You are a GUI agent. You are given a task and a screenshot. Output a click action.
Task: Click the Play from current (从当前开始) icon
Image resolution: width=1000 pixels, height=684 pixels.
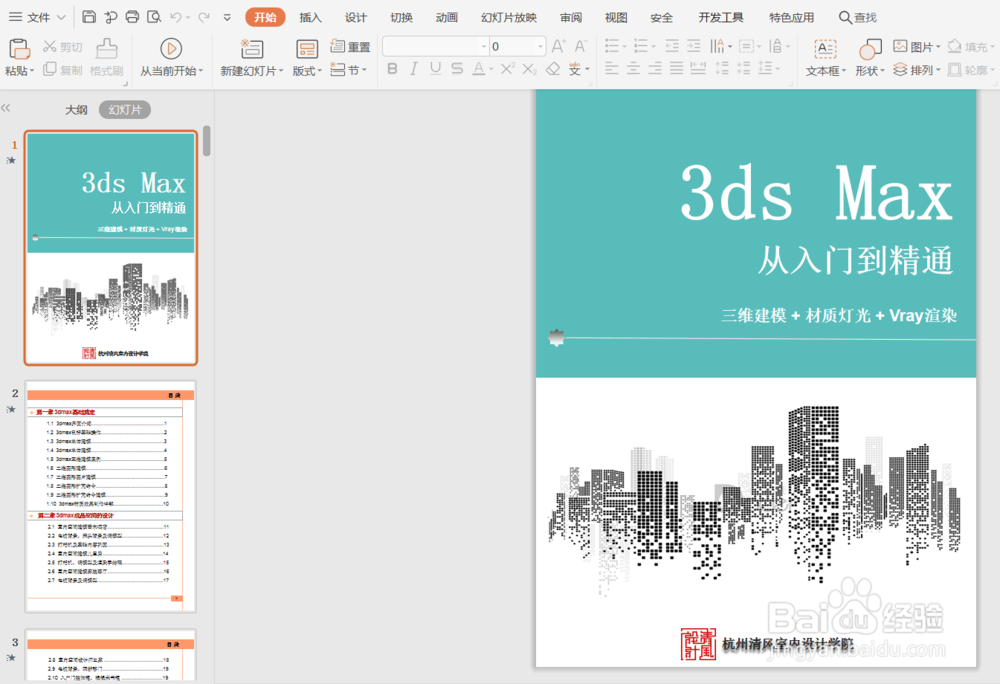pyautogui.click(x=171, y=48)
